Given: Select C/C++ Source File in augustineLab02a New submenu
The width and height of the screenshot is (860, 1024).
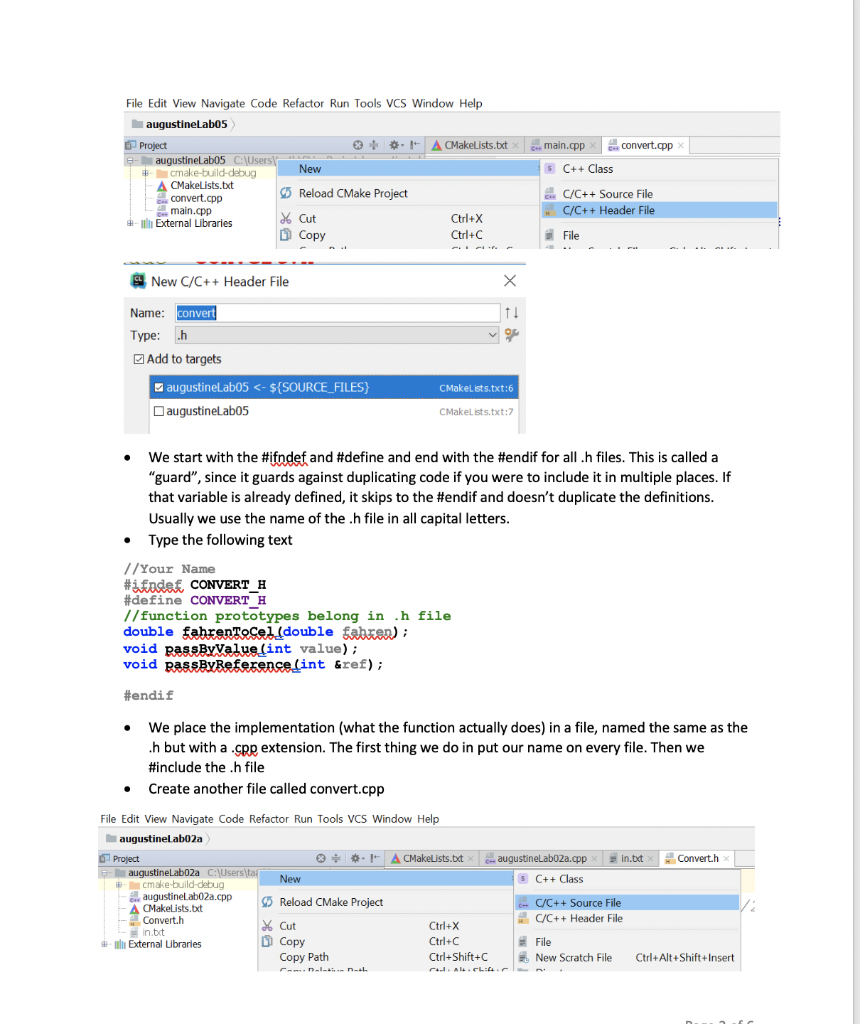Looking at the screenshot, I should [627, 903].
